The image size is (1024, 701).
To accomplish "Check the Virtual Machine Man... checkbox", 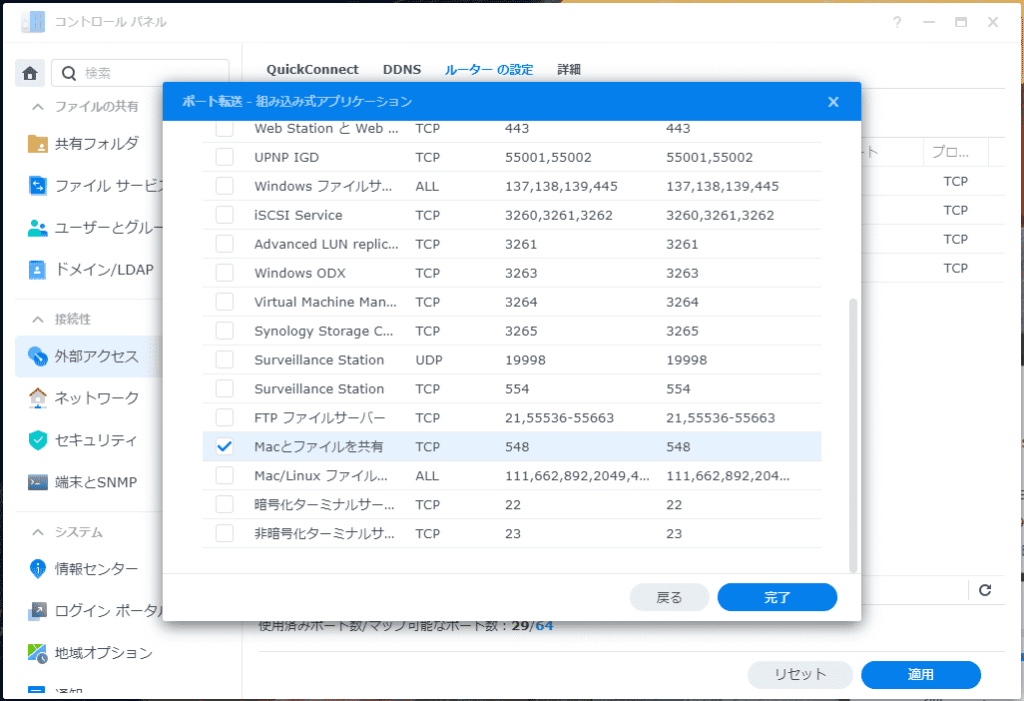I will (x=225, y=302).
